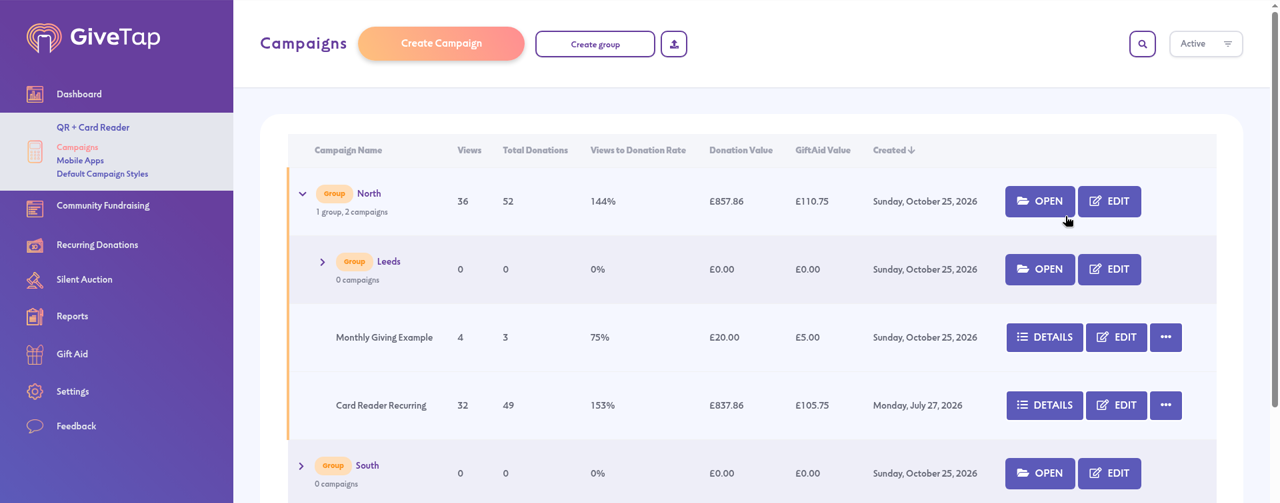View details for Card Reader Recurring
Viewport: 1280px width, 503px height.
click(1044, 406)
